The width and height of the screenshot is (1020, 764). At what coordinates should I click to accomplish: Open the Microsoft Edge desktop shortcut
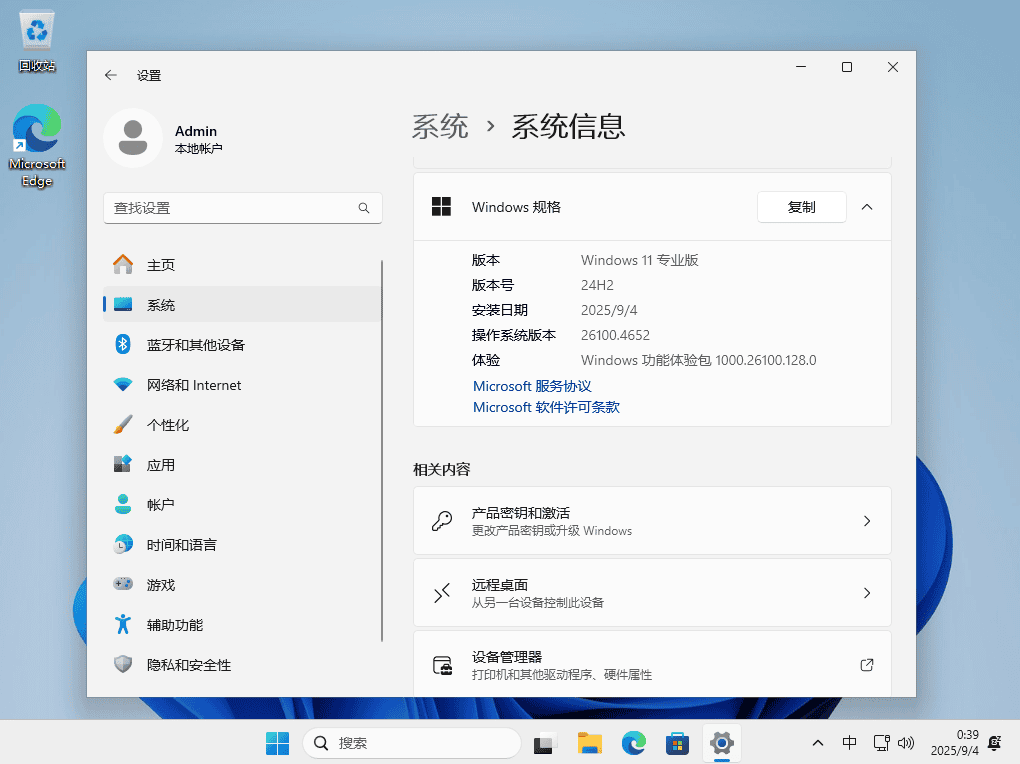click(37, 145)
